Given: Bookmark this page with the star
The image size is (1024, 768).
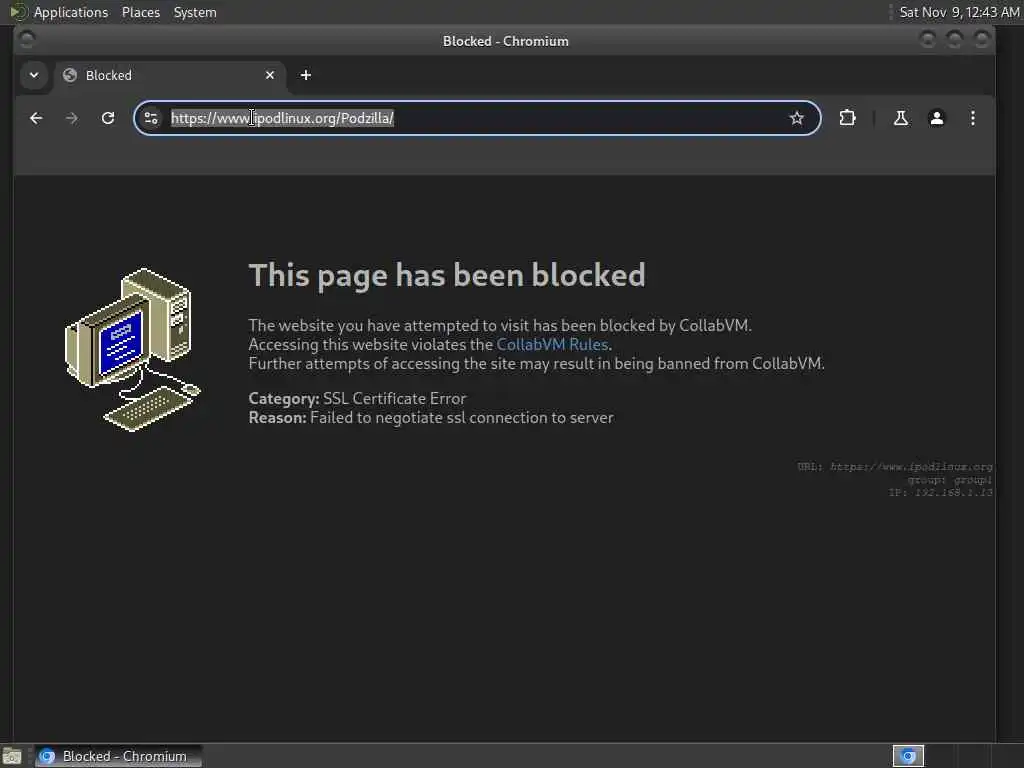Looking at the screenshot, I should tap(796, 118).
